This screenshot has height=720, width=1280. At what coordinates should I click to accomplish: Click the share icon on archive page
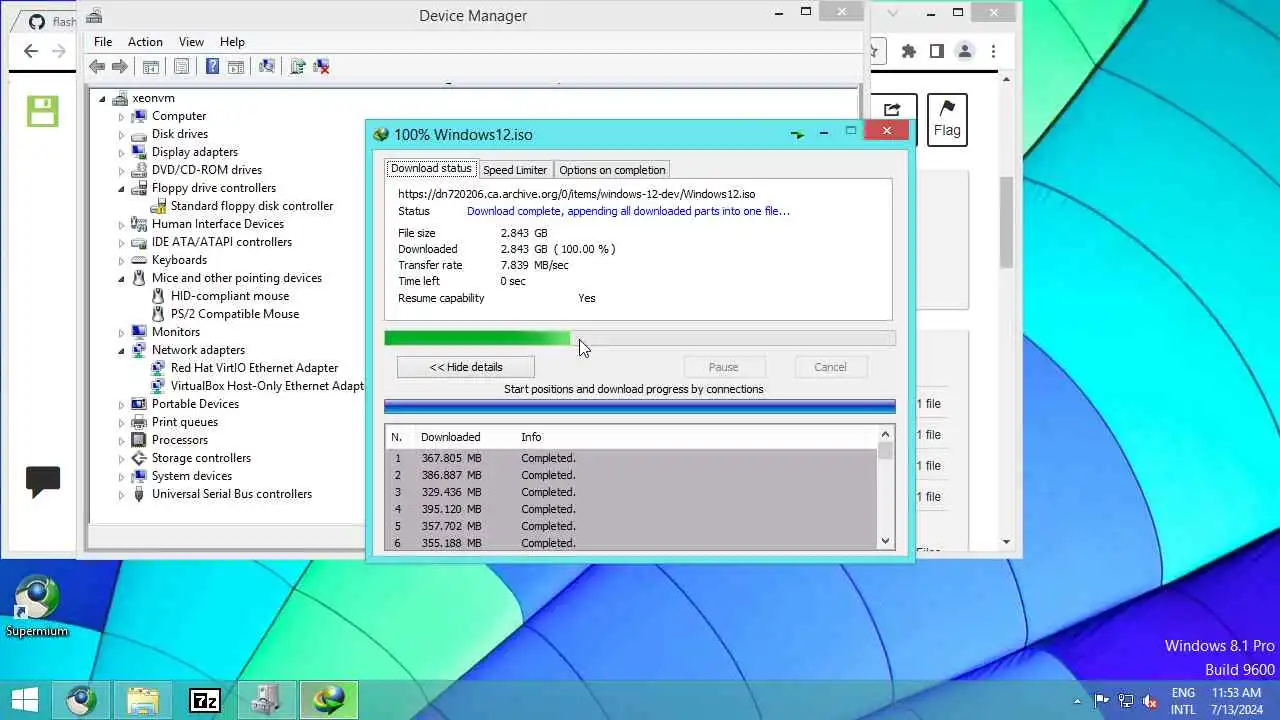coord(892,110)
